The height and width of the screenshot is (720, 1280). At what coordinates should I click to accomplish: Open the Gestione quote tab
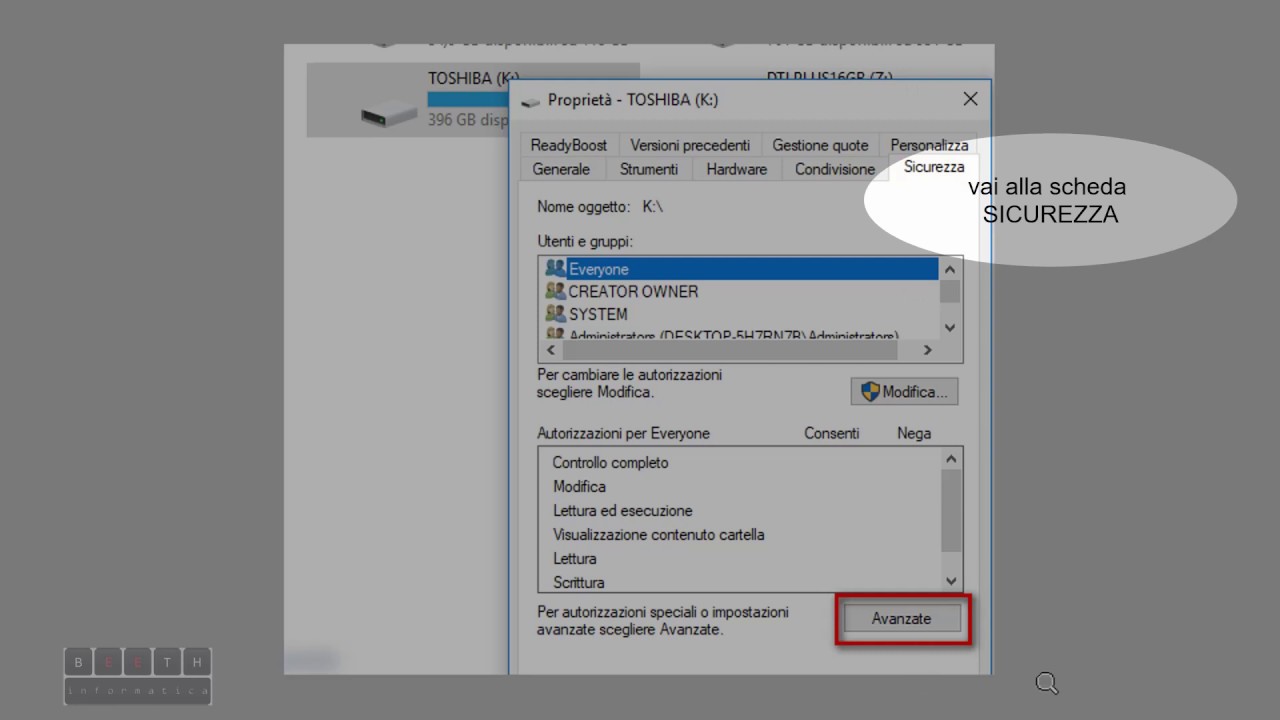tap(820, 145)
